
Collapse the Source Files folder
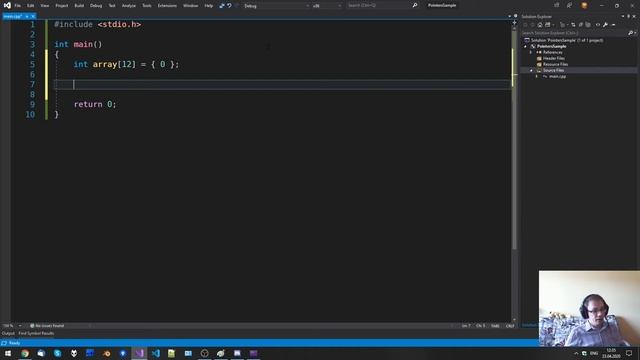point(531,71)
